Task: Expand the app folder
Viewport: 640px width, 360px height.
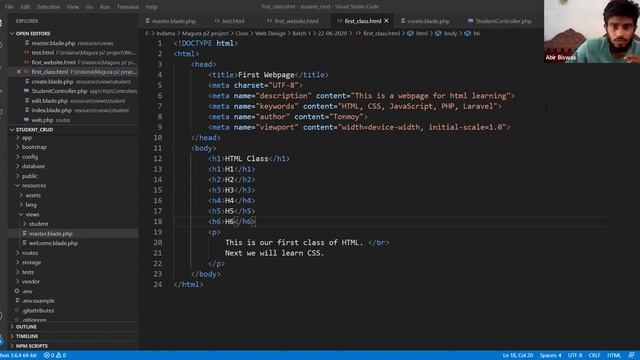Action: point(27,138)
